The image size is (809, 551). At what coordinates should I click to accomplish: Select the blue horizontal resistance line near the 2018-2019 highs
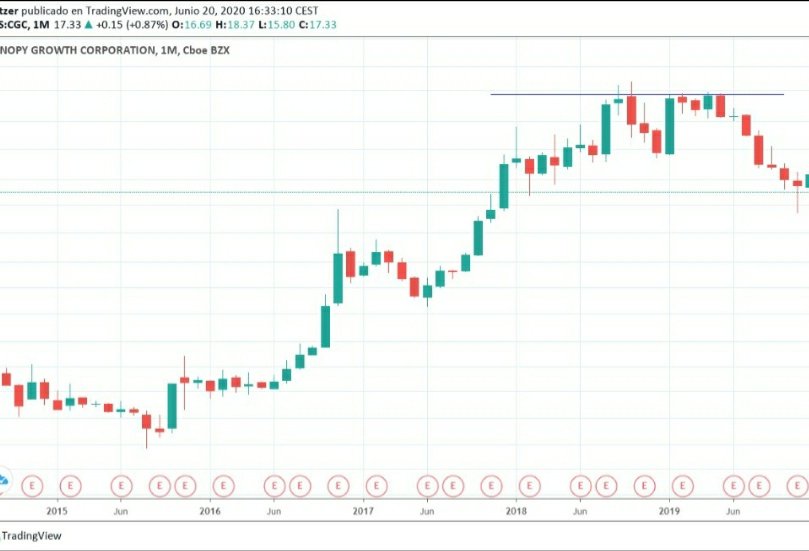pyautogui.click(x=637, y=94)
